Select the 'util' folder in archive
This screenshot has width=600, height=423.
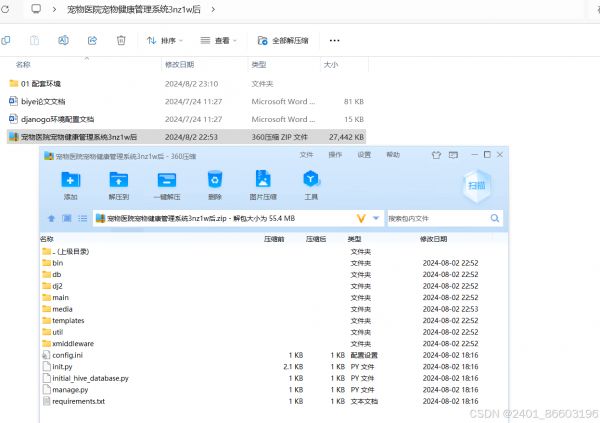53,332
